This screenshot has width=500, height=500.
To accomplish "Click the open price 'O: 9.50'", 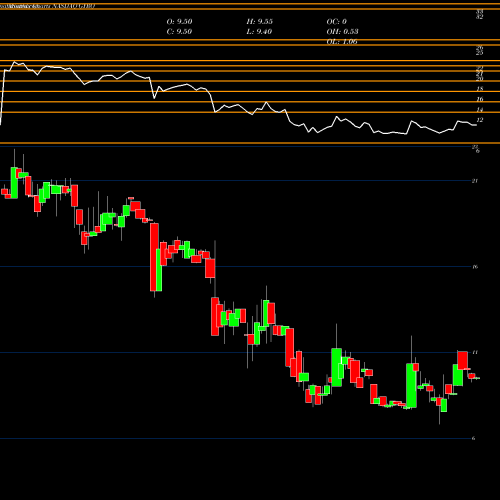I will (x=179, y=22).
